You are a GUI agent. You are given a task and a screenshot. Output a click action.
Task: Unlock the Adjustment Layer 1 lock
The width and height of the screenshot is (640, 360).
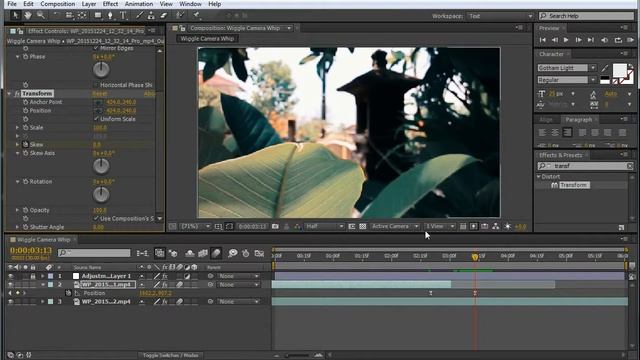33,276
